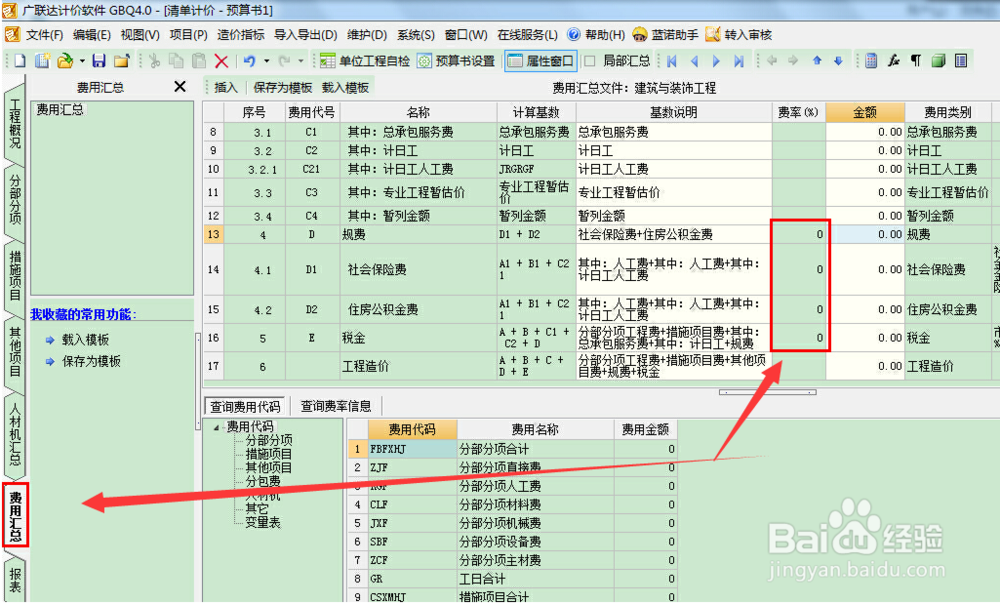This screenshot has height=604, width=1000.
Task: Switch to 措施项目 side tab
Action: [15, 276]
